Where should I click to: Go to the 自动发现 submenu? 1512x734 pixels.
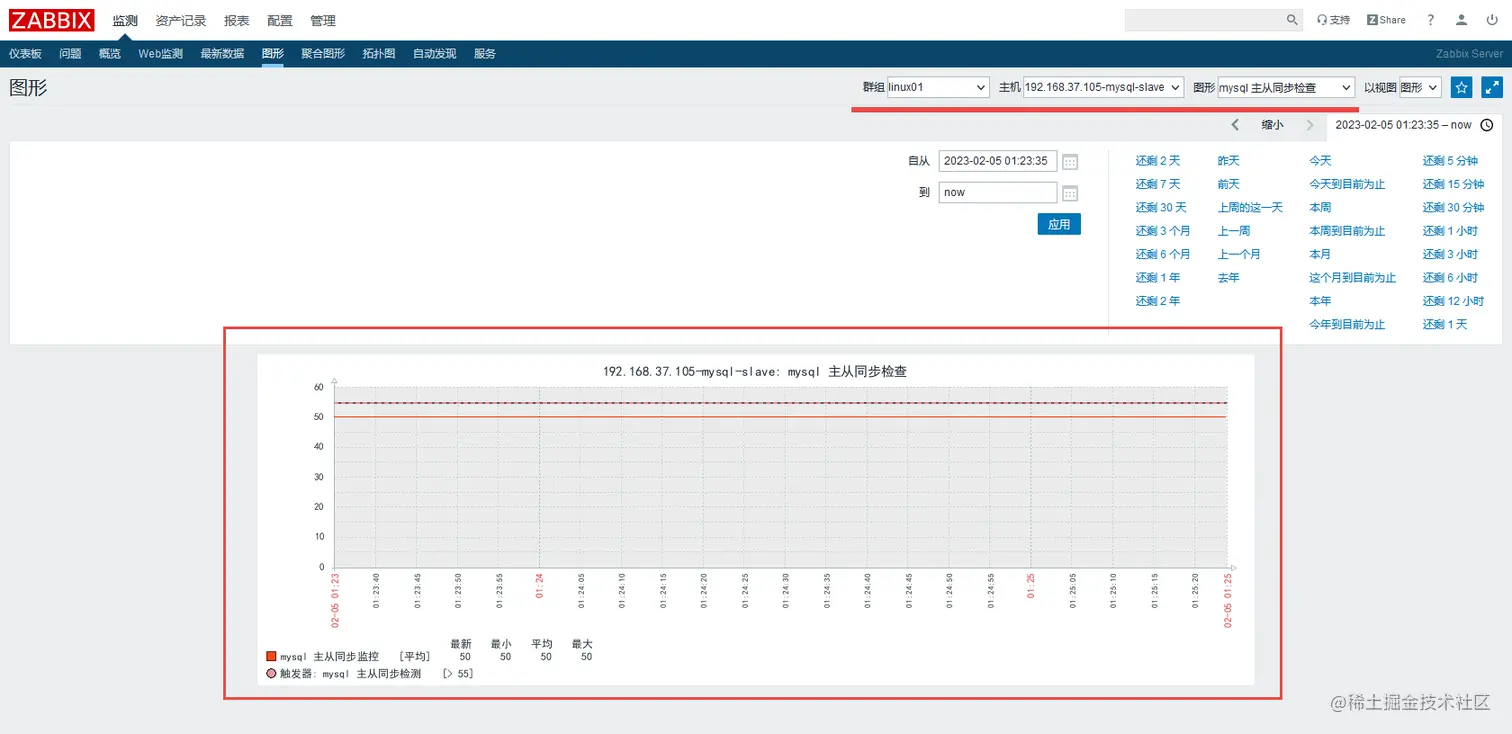coord(435,54)
